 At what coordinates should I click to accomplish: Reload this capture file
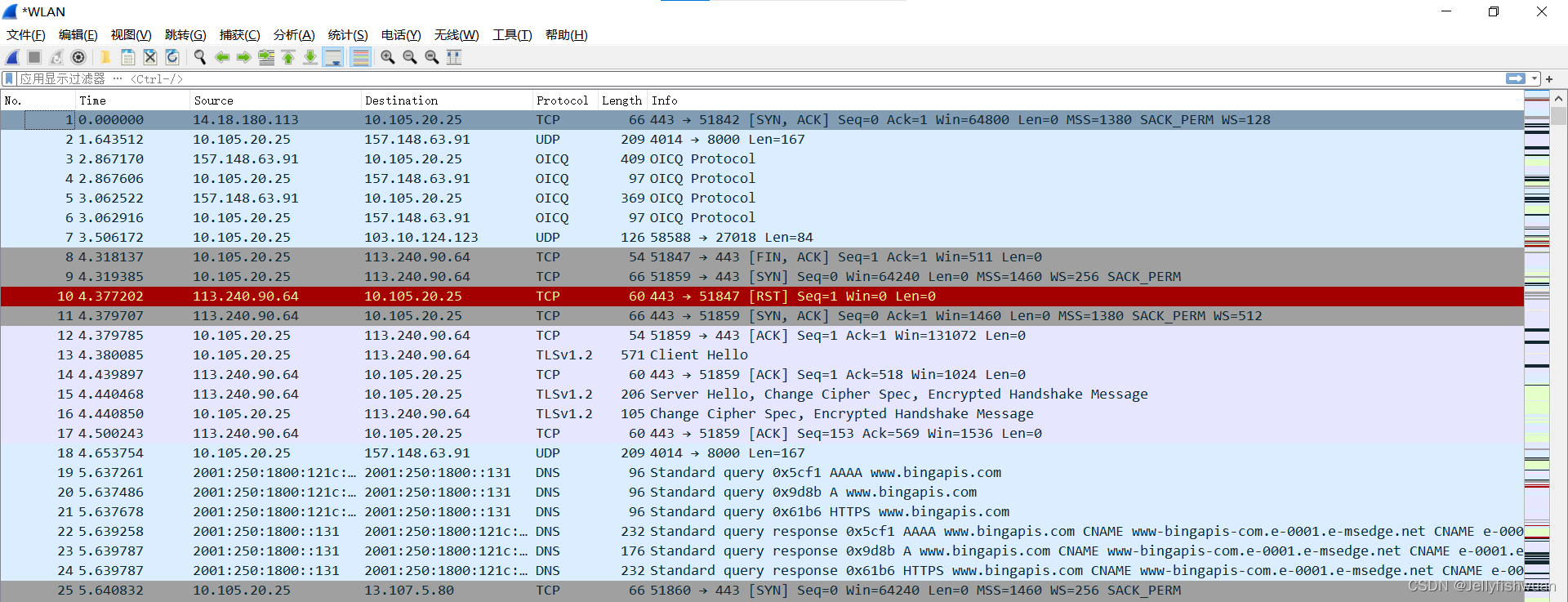click(172, 57)
